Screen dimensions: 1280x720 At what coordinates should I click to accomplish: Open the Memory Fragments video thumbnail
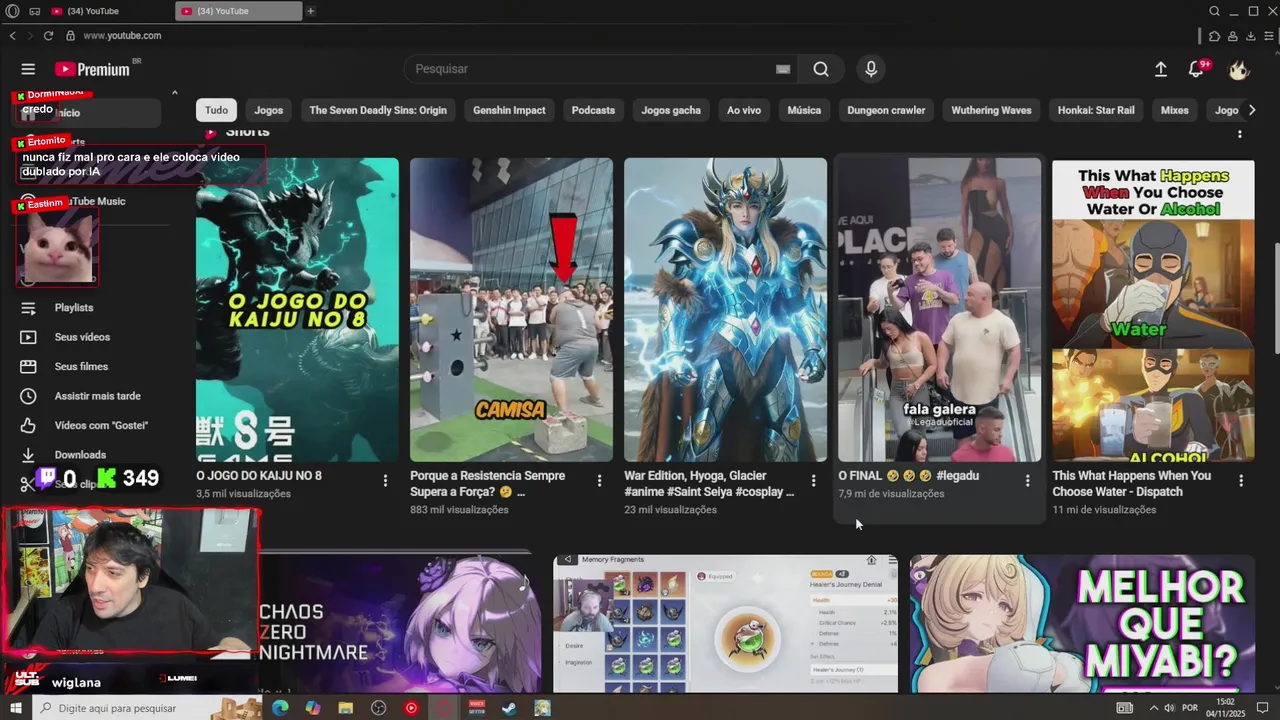pyautogui.click(x=725, y=623)
